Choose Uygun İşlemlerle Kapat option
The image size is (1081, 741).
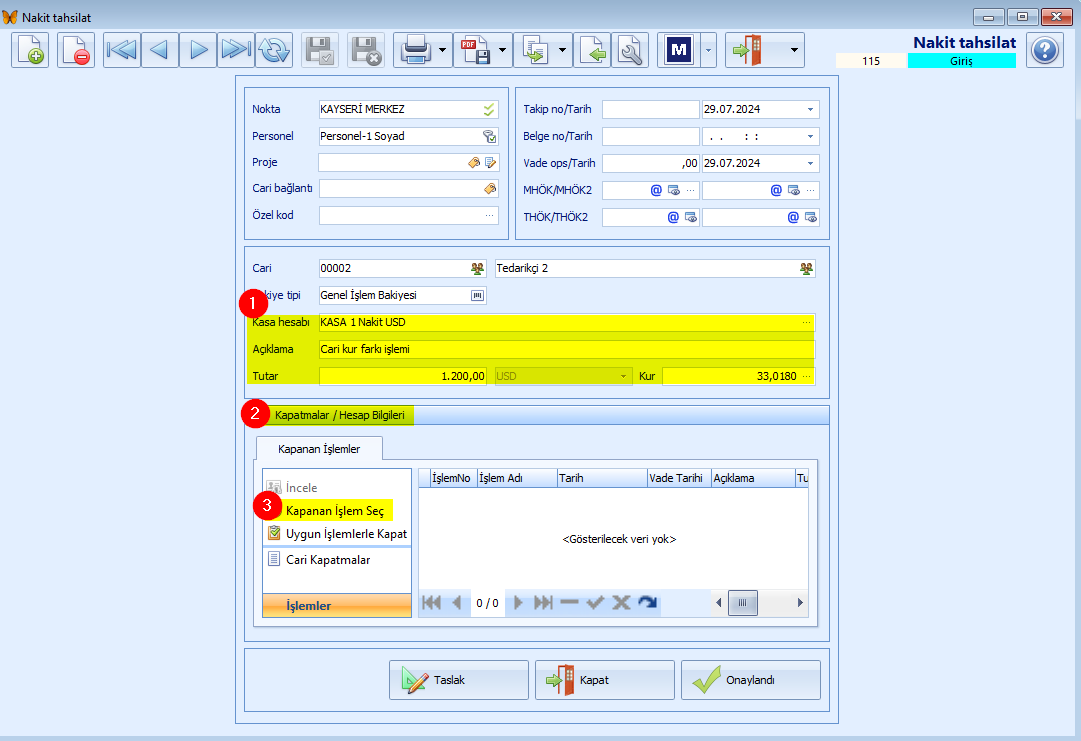[x=338, y=534]
